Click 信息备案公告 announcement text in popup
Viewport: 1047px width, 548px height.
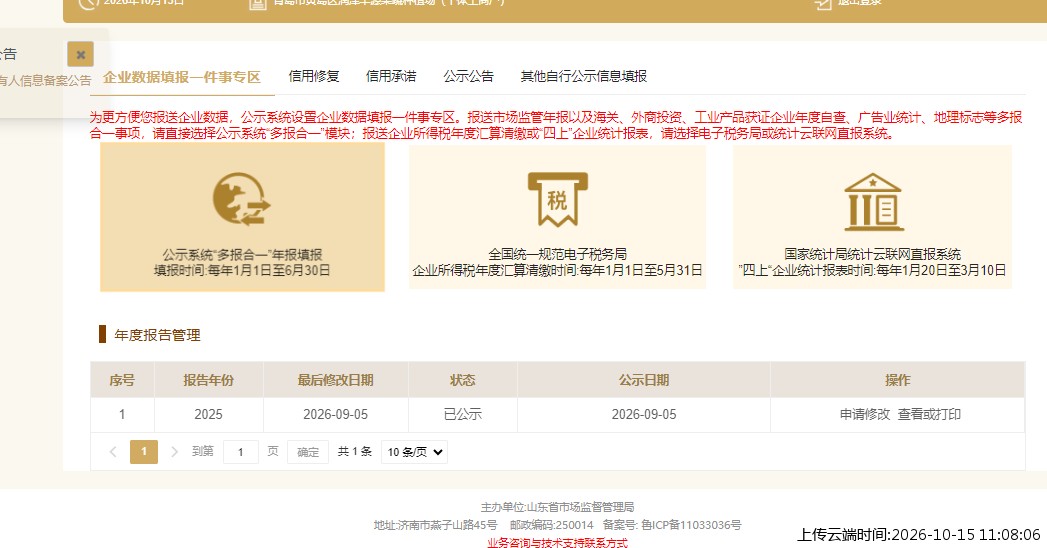[45, 80]
